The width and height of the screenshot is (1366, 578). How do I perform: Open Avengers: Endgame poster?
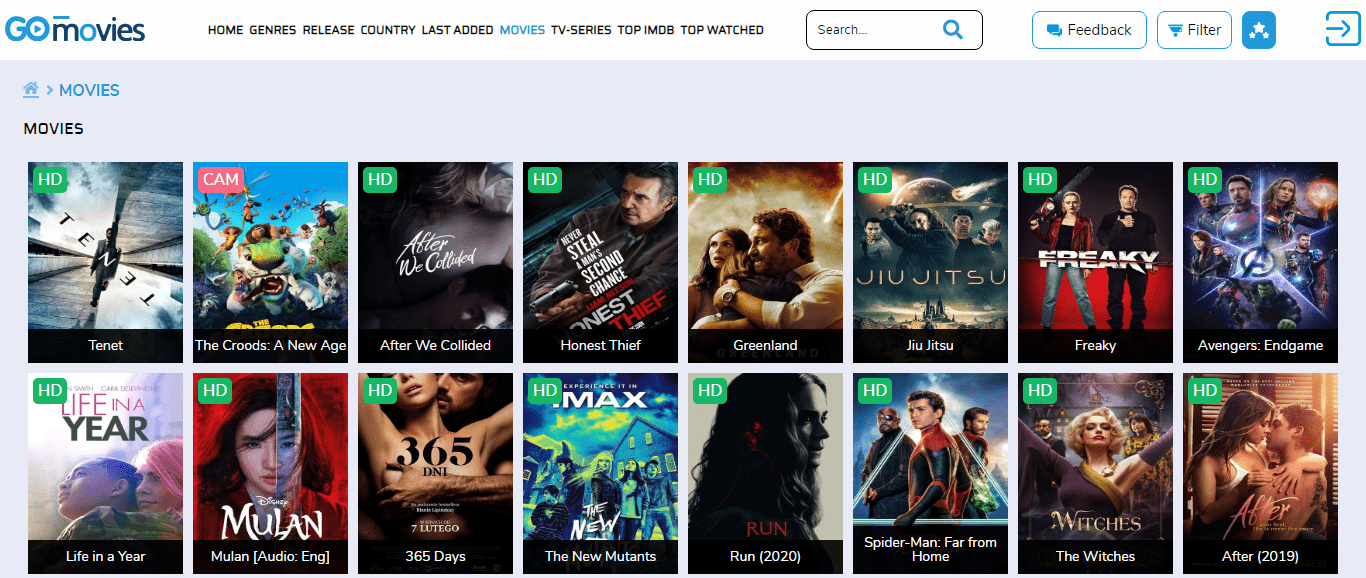[x=1260, y=262]
